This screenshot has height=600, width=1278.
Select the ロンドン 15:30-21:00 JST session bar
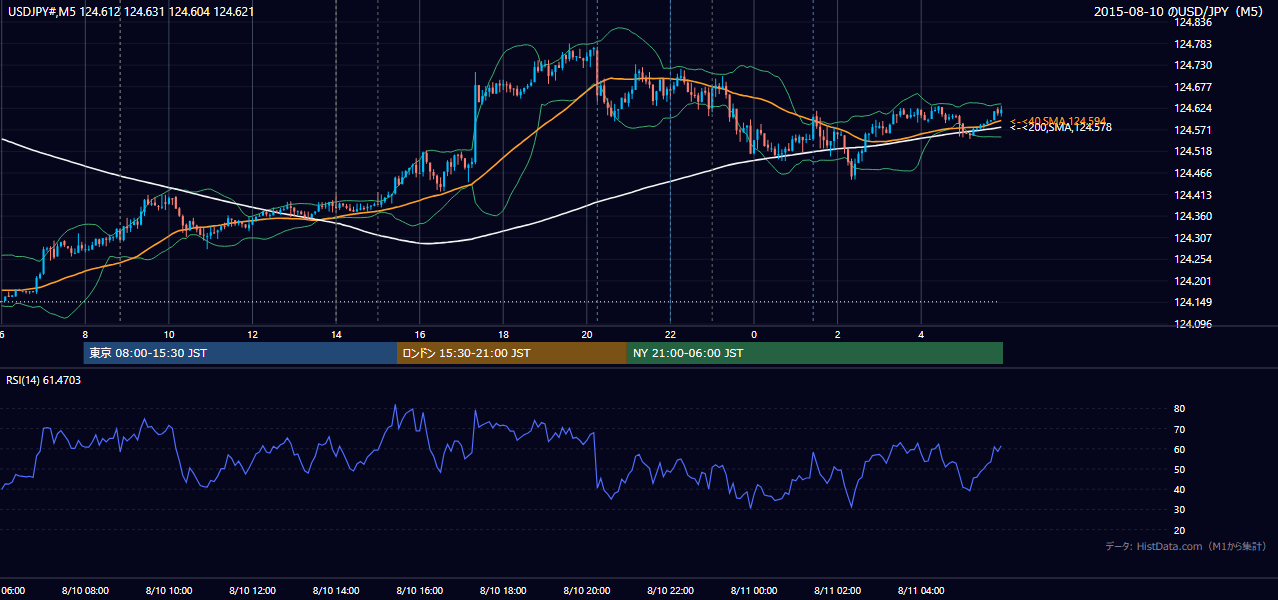(512, 353)
